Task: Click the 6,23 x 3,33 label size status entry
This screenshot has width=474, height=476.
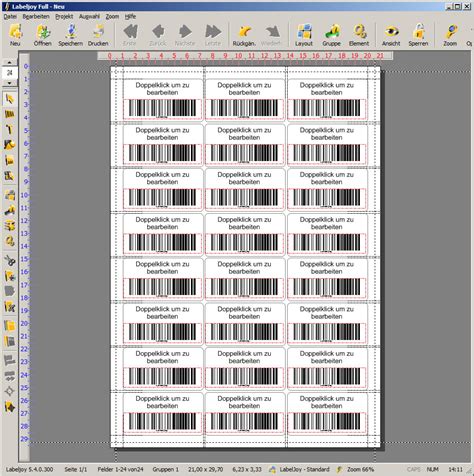Action: coord(247,470)
